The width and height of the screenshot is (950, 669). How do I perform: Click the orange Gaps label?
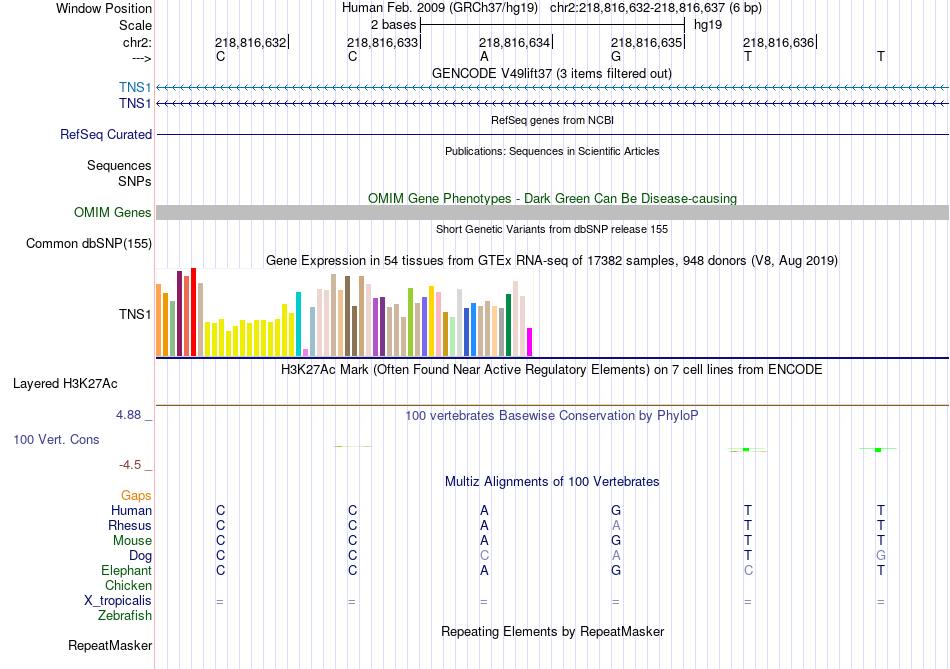[x=136, y=496]
